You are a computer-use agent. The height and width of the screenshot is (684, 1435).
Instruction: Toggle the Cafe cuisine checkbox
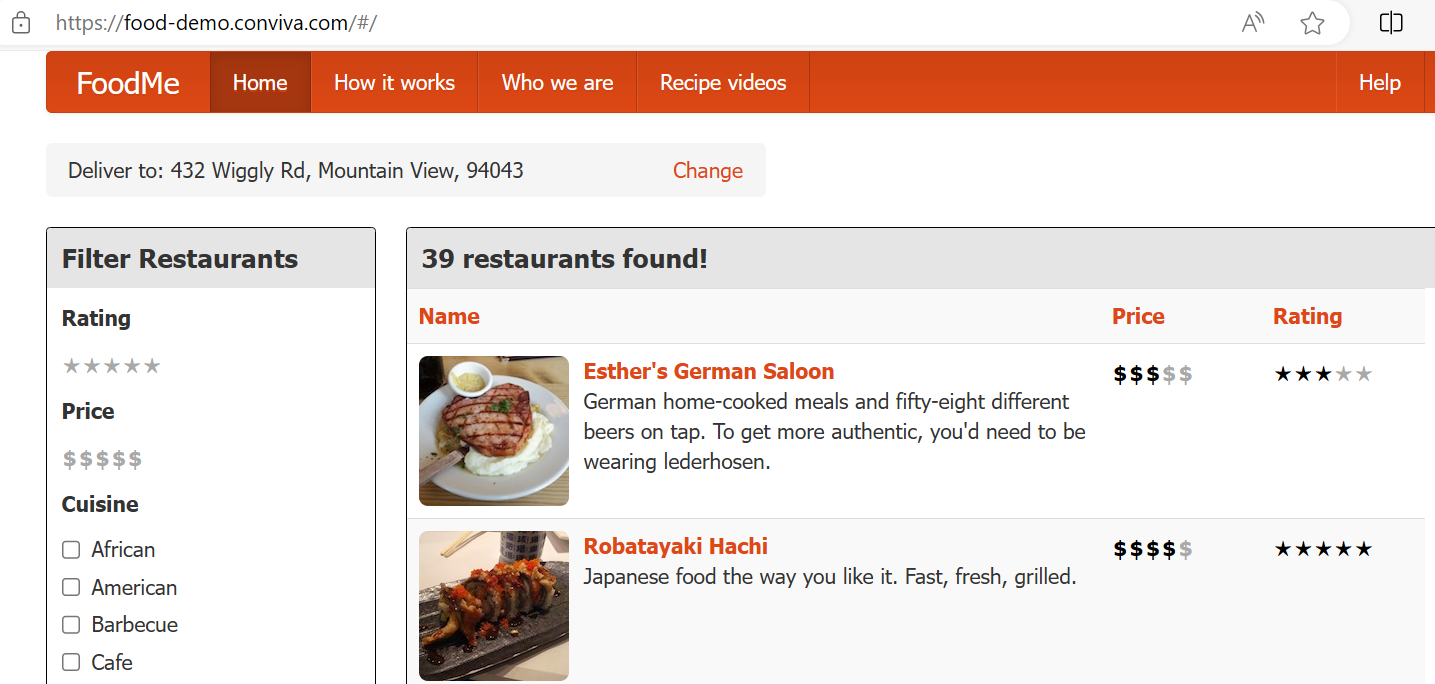click(71, 662)
